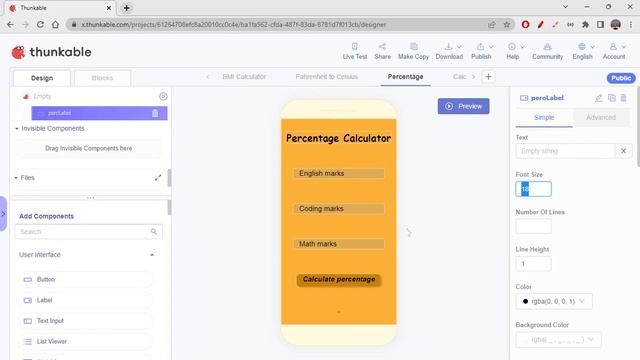Viewport: 640px width, 360px height.
Task: Click the Public project badge
Action: point(621,78)
